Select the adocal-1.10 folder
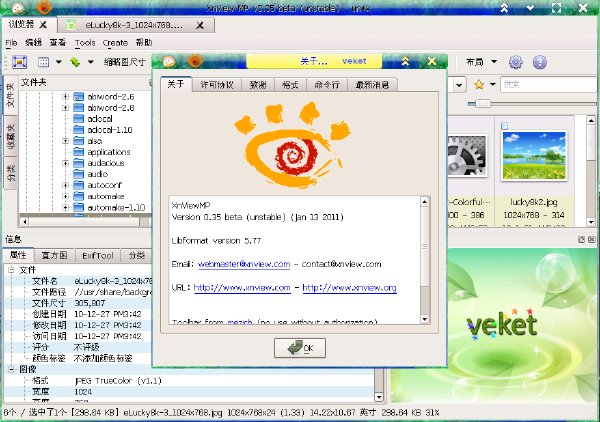The height and width of the screenshot is (422, 600). pyautogui.click(x=110, y=130)
